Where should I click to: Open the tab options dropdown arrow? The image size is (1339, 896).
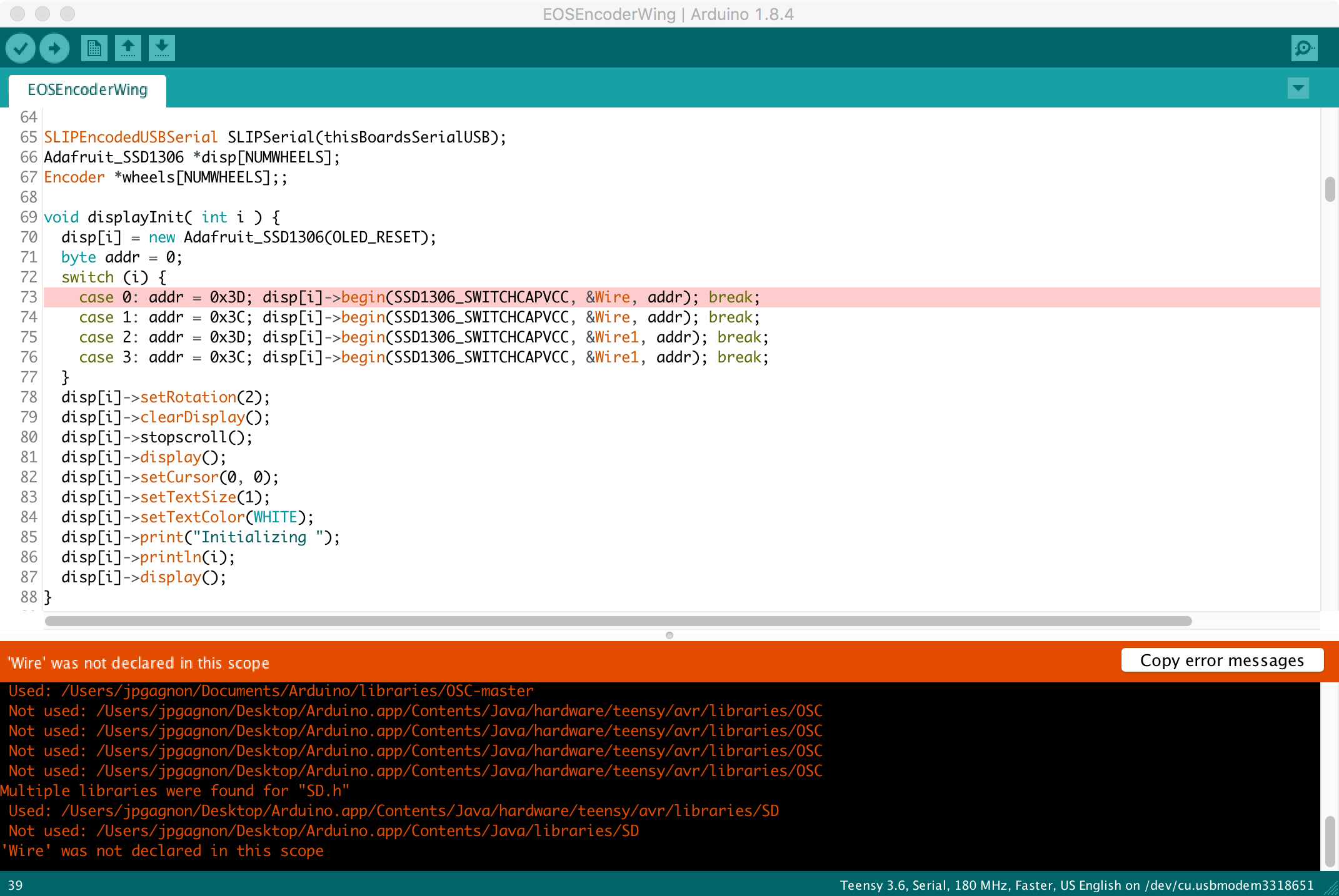click(1298, 89)
